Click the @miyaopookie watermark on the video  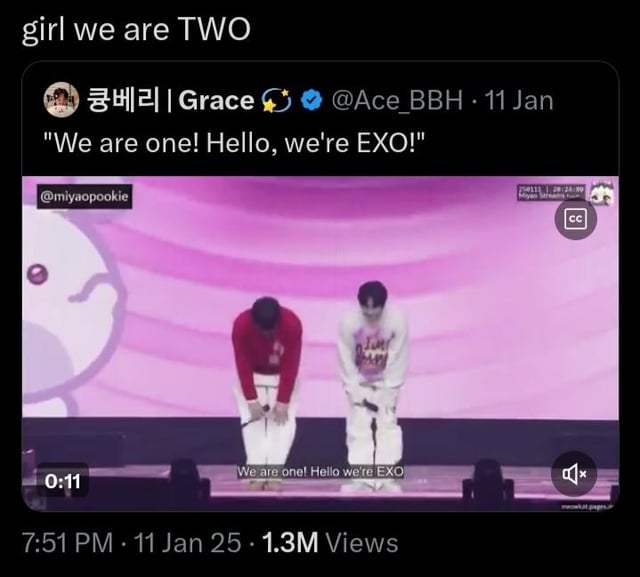[x=84, y=197]
